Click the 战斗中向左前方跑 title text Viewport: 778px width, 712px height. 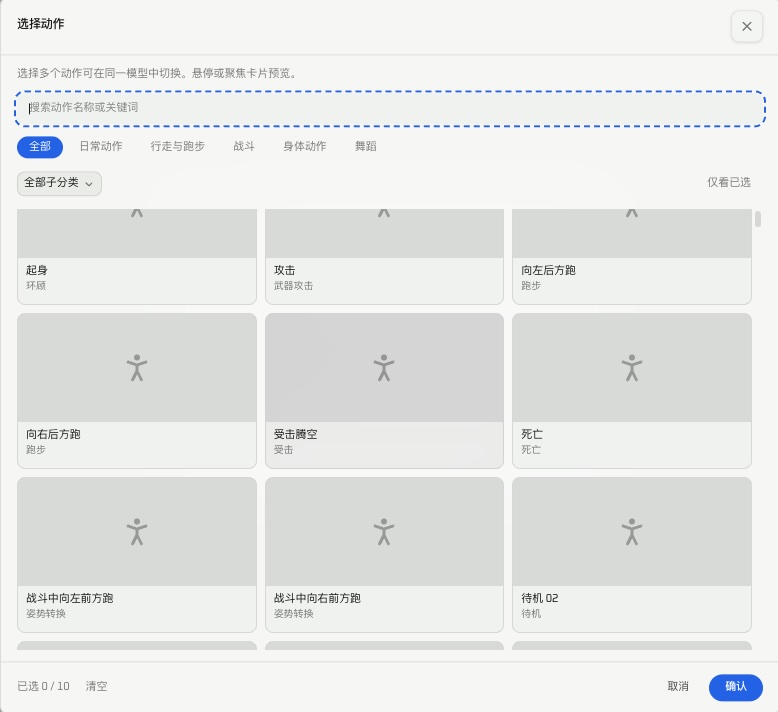coord(69,598)
